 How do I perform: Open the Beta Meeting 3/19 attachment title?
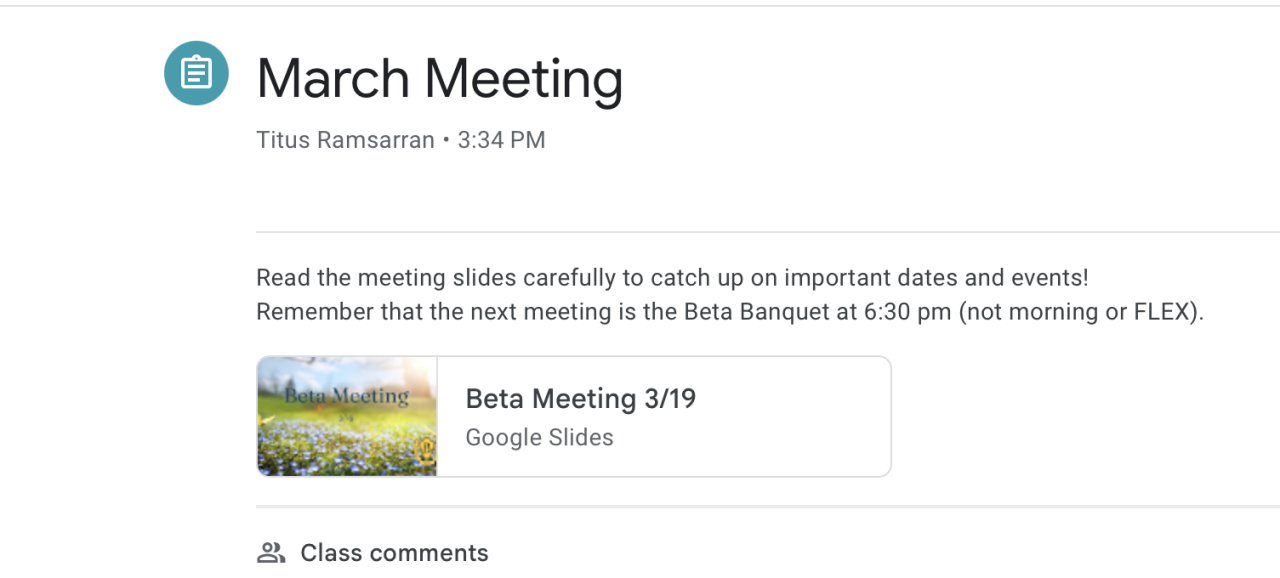(580, 399)
